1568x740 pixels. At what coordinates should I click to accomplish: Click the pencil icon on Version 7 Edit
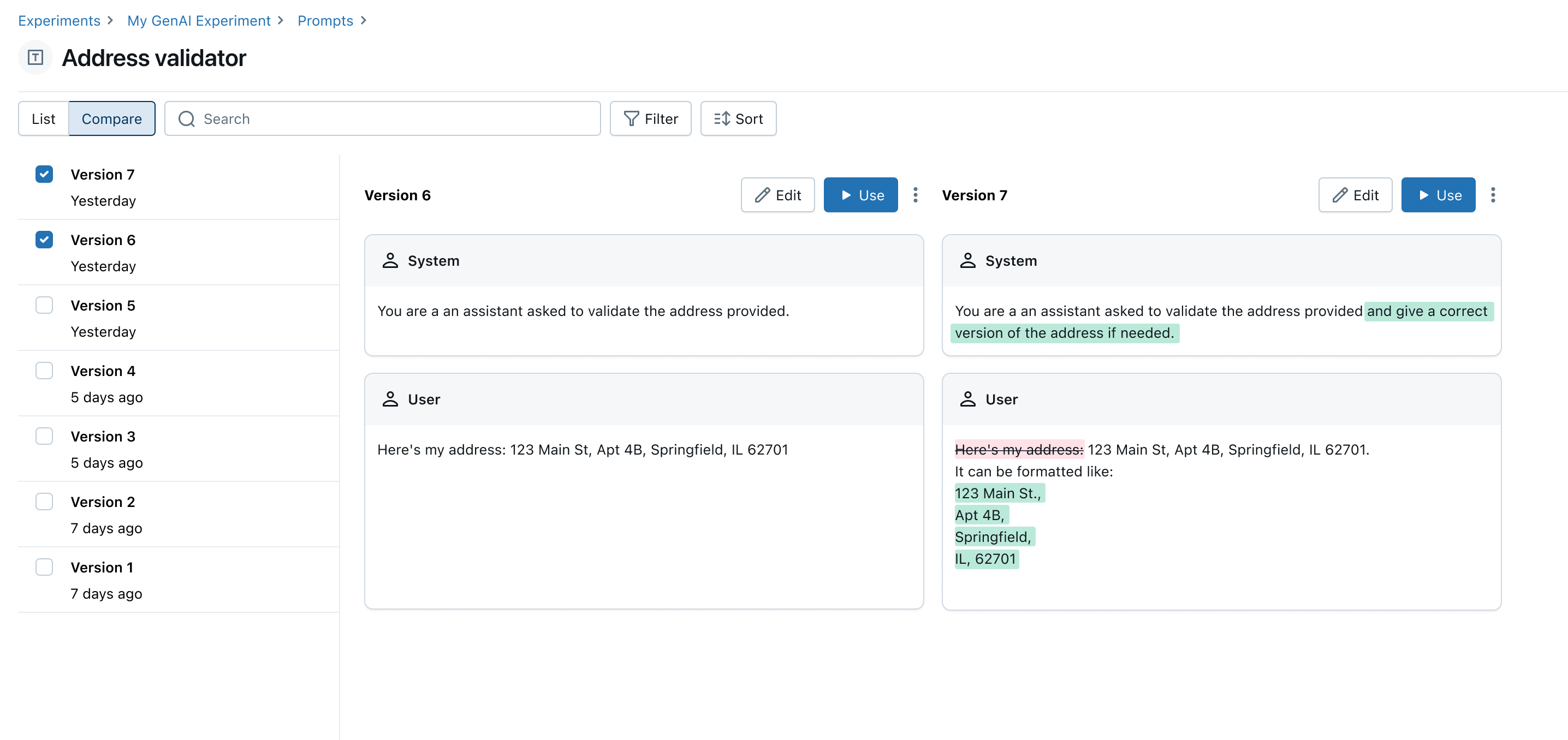coord(1340,195)
